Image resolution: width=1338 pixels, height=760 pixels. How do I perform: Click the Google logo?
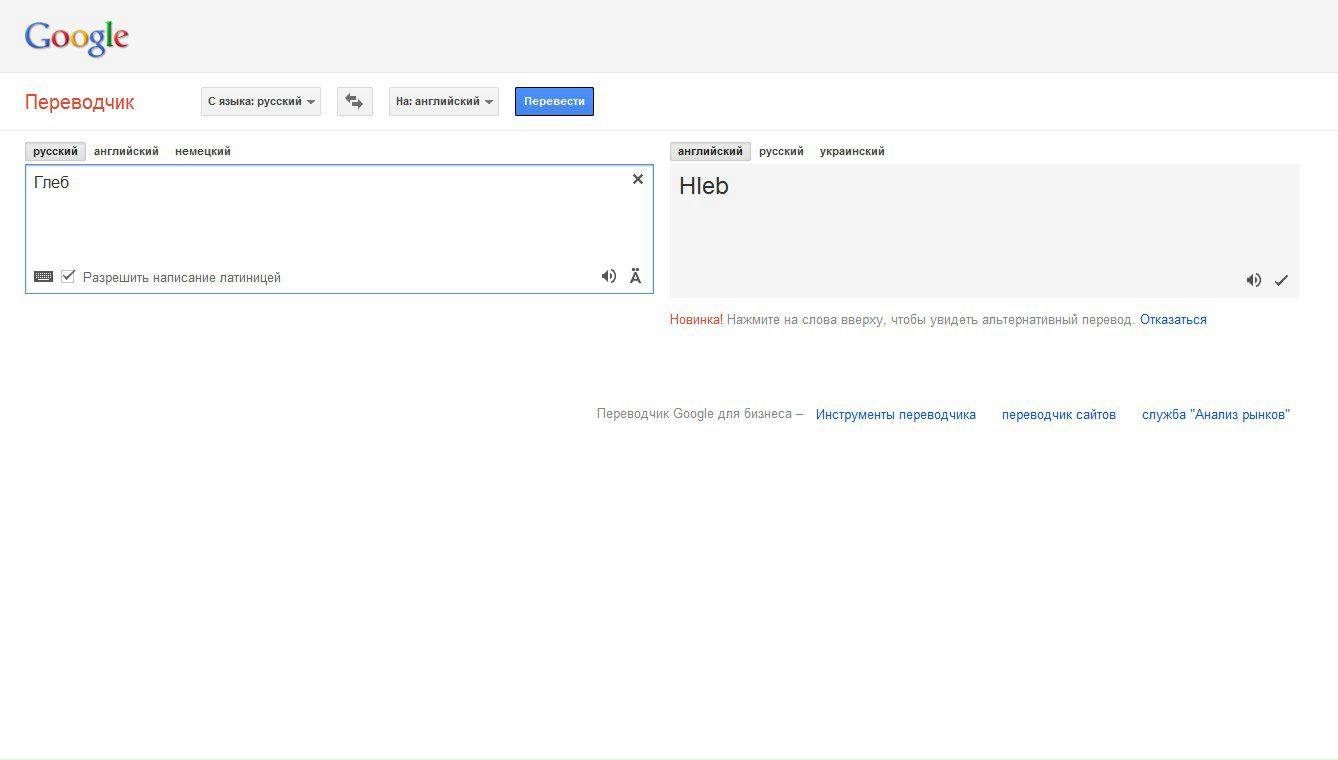pyautogui.click(x=77, y=38)
